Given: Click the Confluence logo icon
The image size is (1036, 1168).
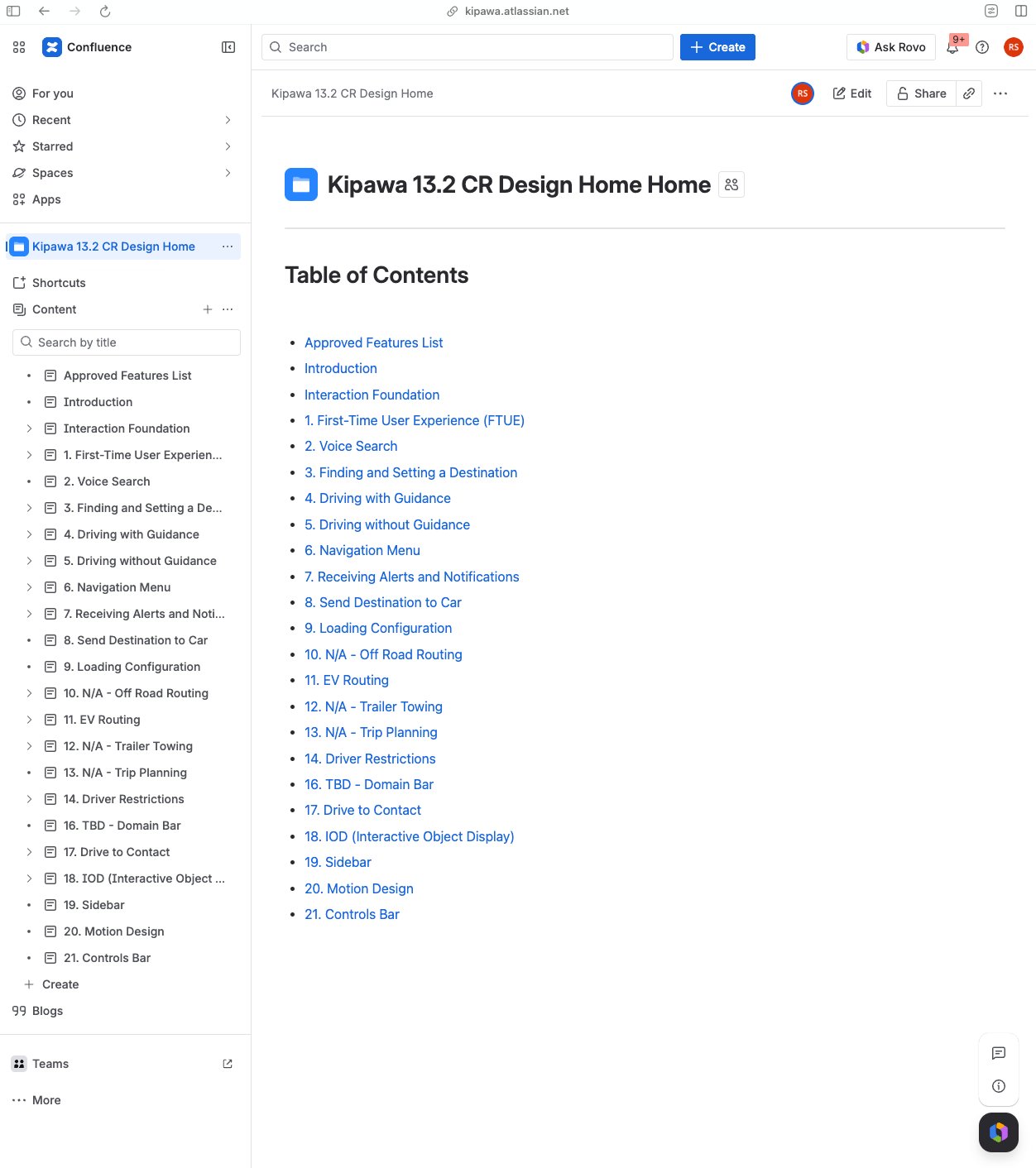Looking at the screenshot, I should 52,47.
